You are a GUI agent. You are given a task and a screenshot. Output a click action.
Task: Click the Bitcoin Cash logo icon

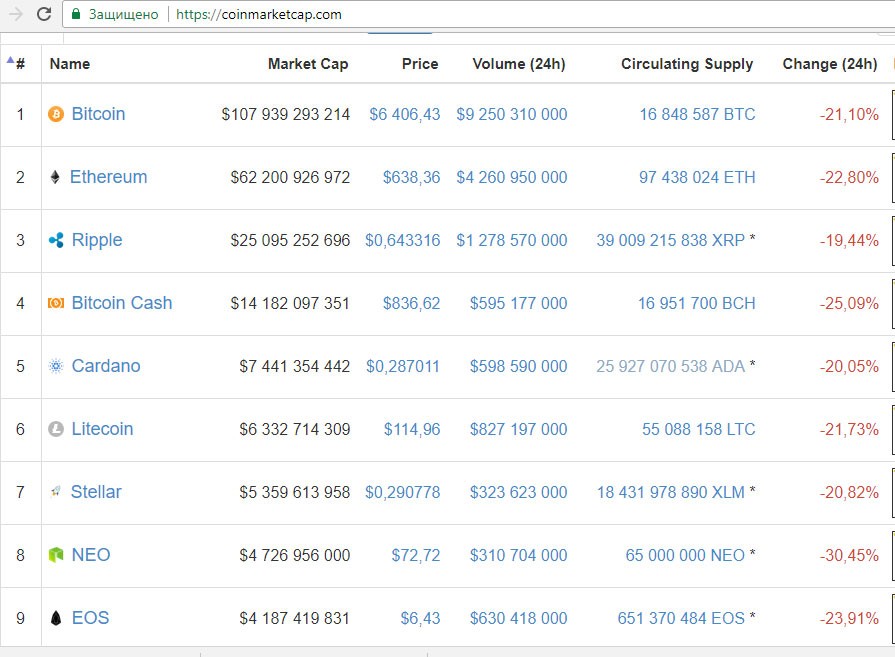tap(56, 303)
